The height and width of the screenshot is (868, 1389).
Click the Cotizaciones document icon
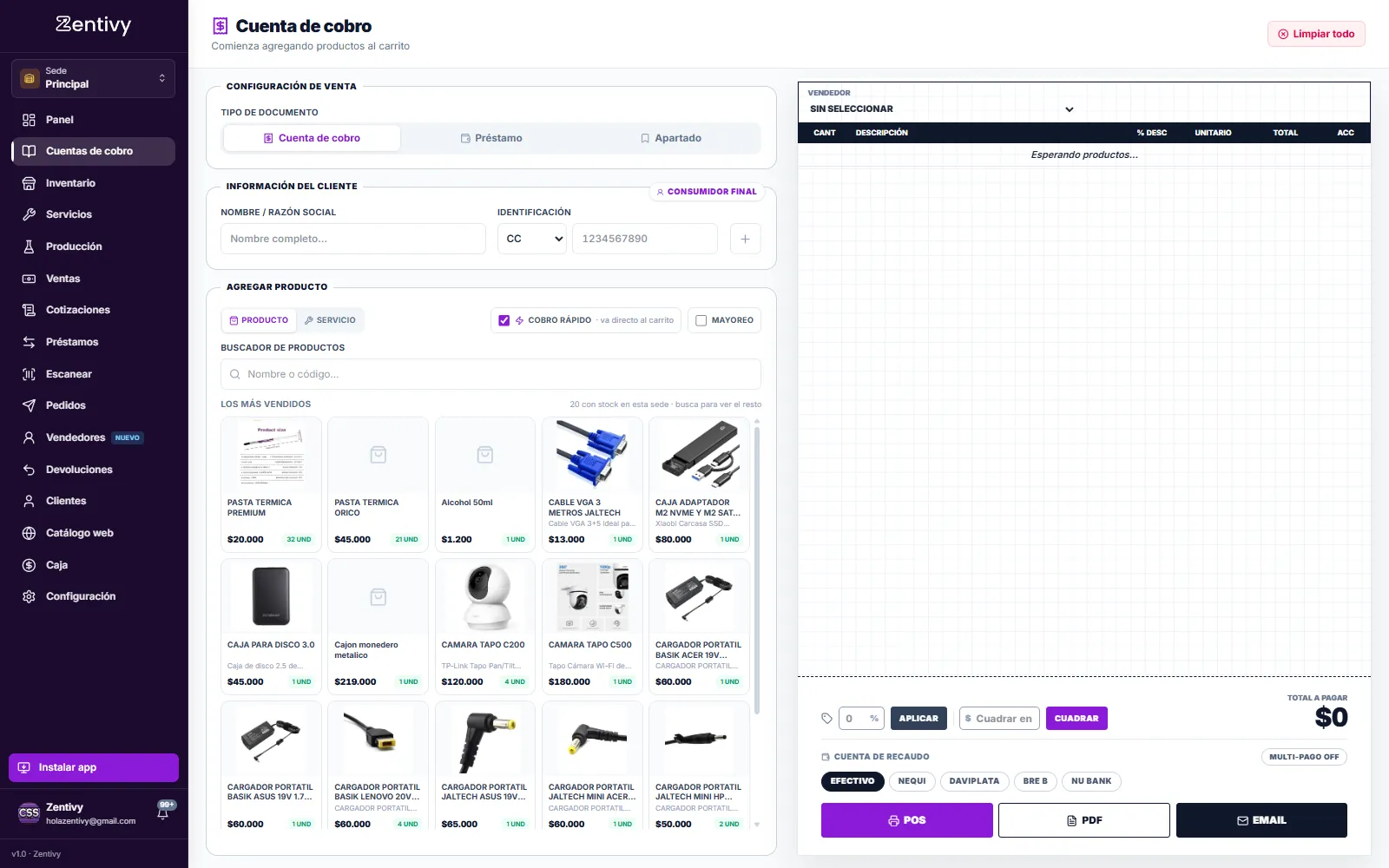(29, 310)
